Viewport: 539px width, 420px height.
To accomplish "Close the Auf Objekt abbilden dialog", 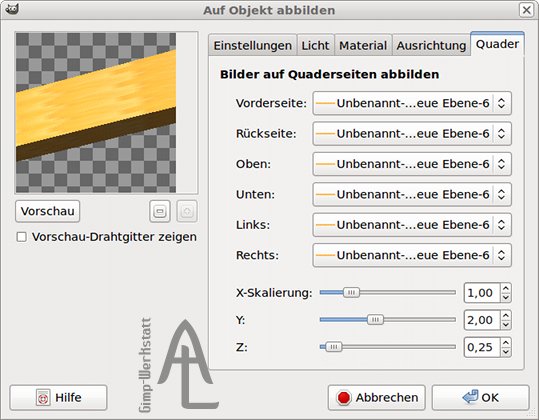I will coord(526,10).
